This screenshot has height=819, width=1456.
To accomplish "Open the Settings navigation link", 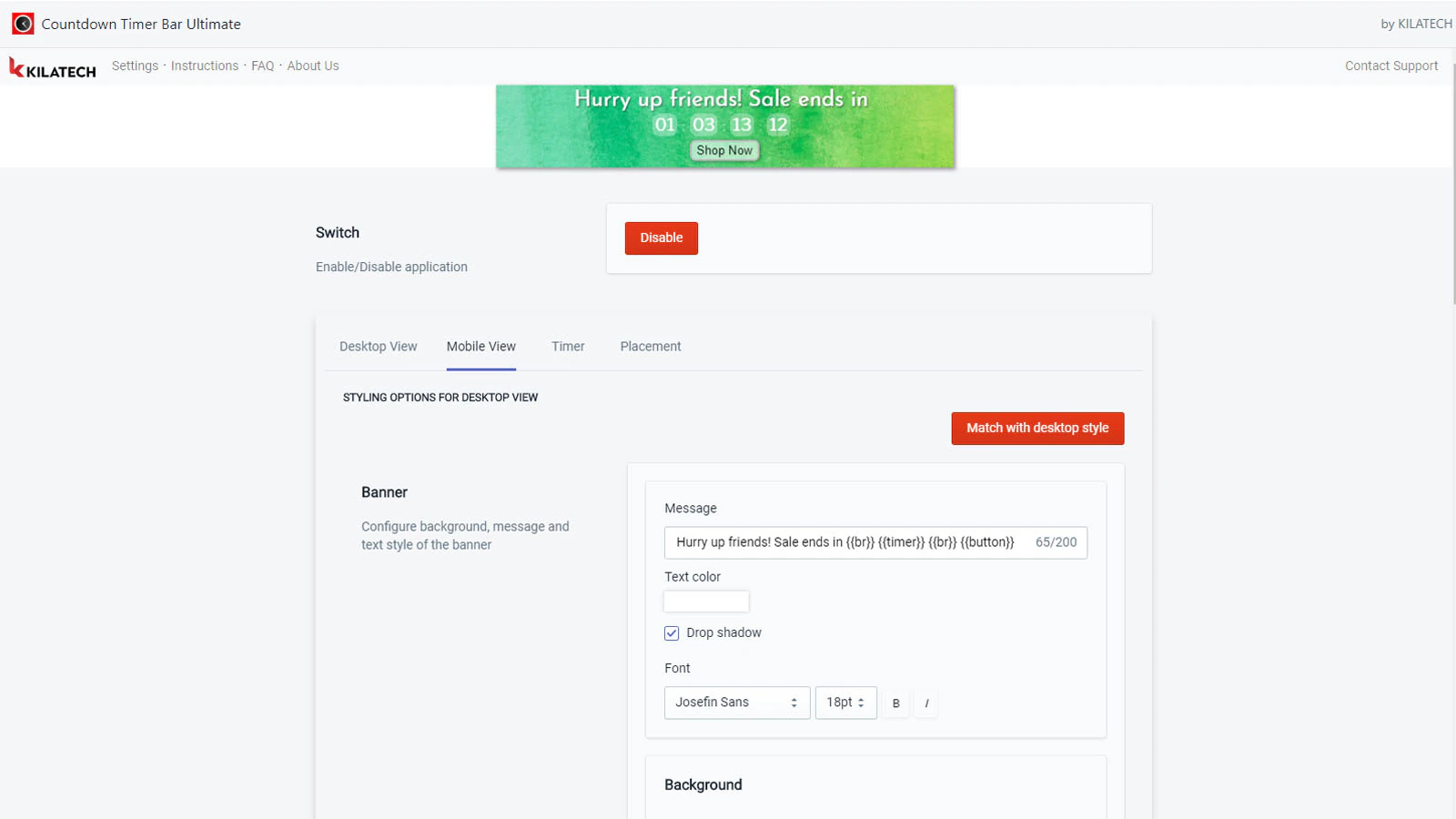I will [x=135, y=66].
